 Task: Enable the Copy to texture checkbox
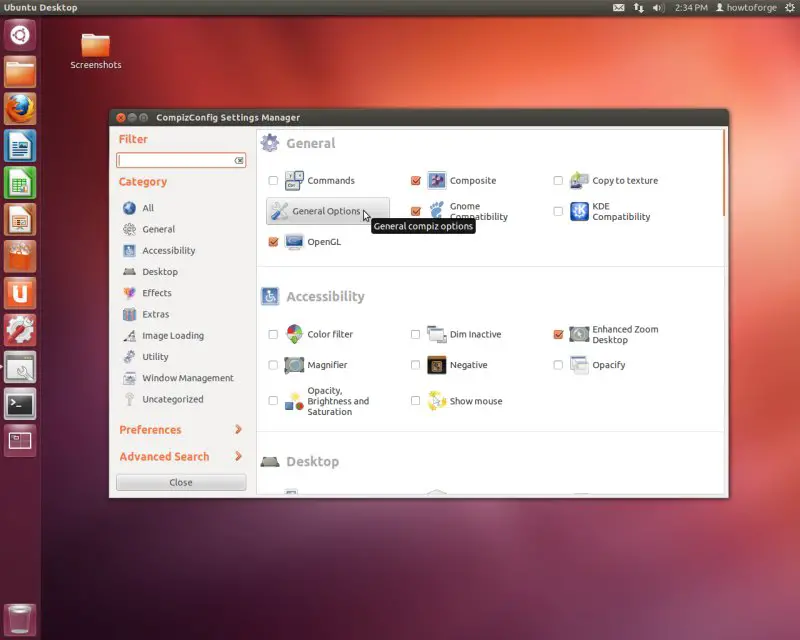click(x=558, y=181)
